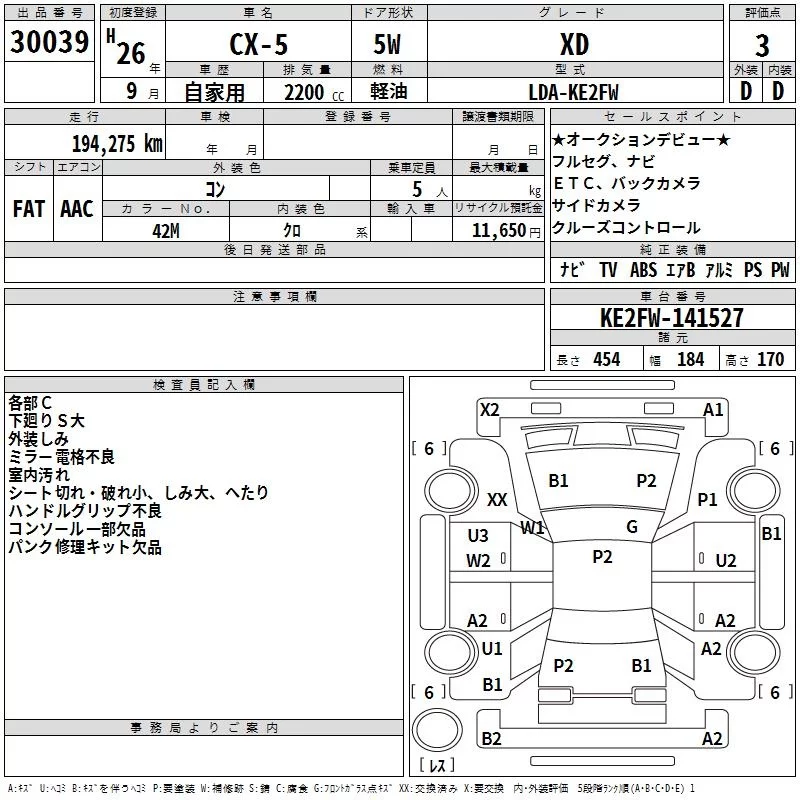Select the grade value XD
The height and width of the screenshot is (800, 800).
tap(574, 44)
